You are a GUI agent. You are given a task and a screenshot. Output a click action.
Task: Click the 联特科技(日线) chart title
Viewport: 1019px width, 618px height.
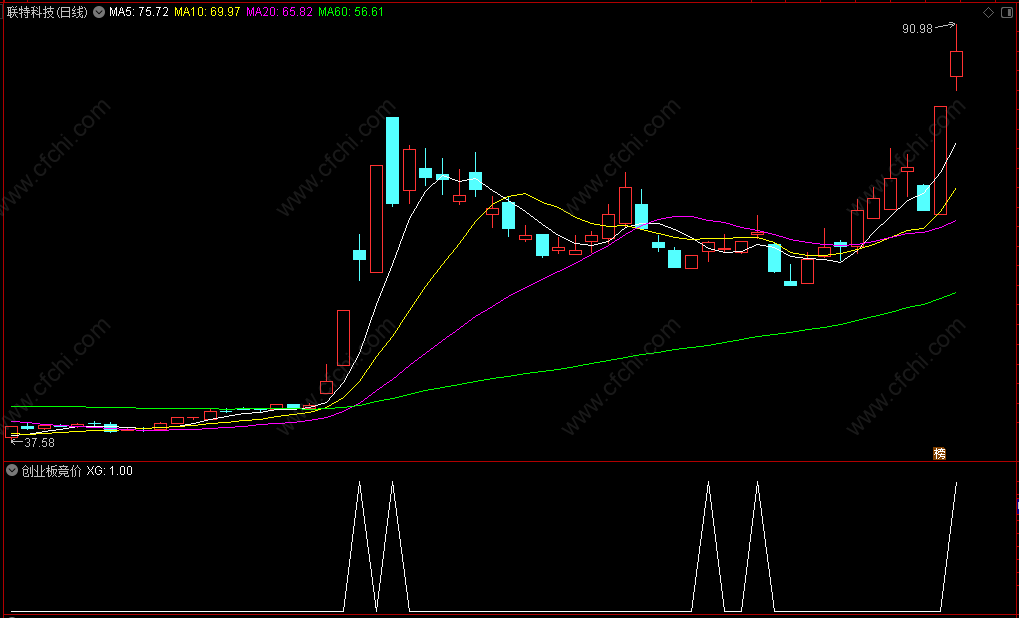[47, 12]
